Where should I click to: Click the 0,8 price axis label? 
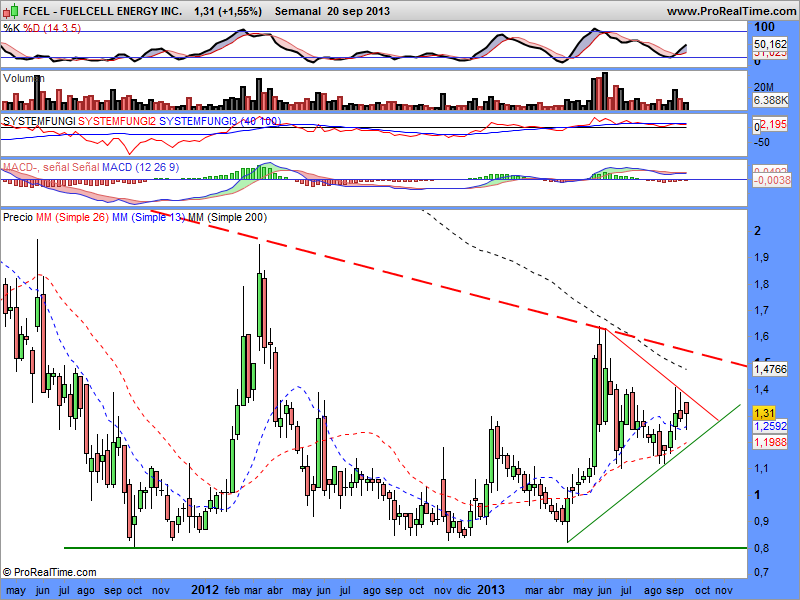point(762,548)
